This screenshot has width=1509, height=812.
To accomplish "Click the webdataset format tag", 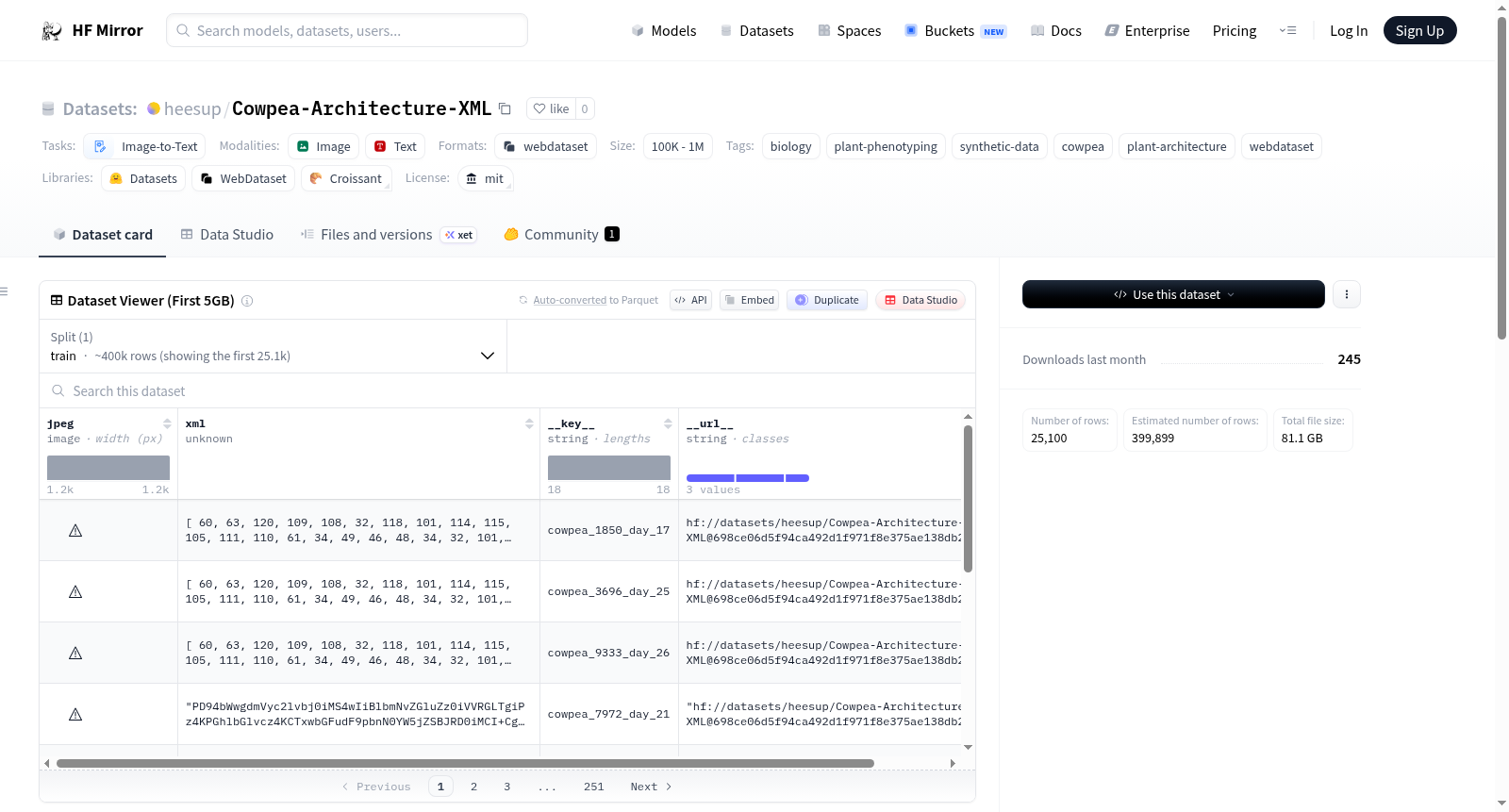I will tap(545, 146).
